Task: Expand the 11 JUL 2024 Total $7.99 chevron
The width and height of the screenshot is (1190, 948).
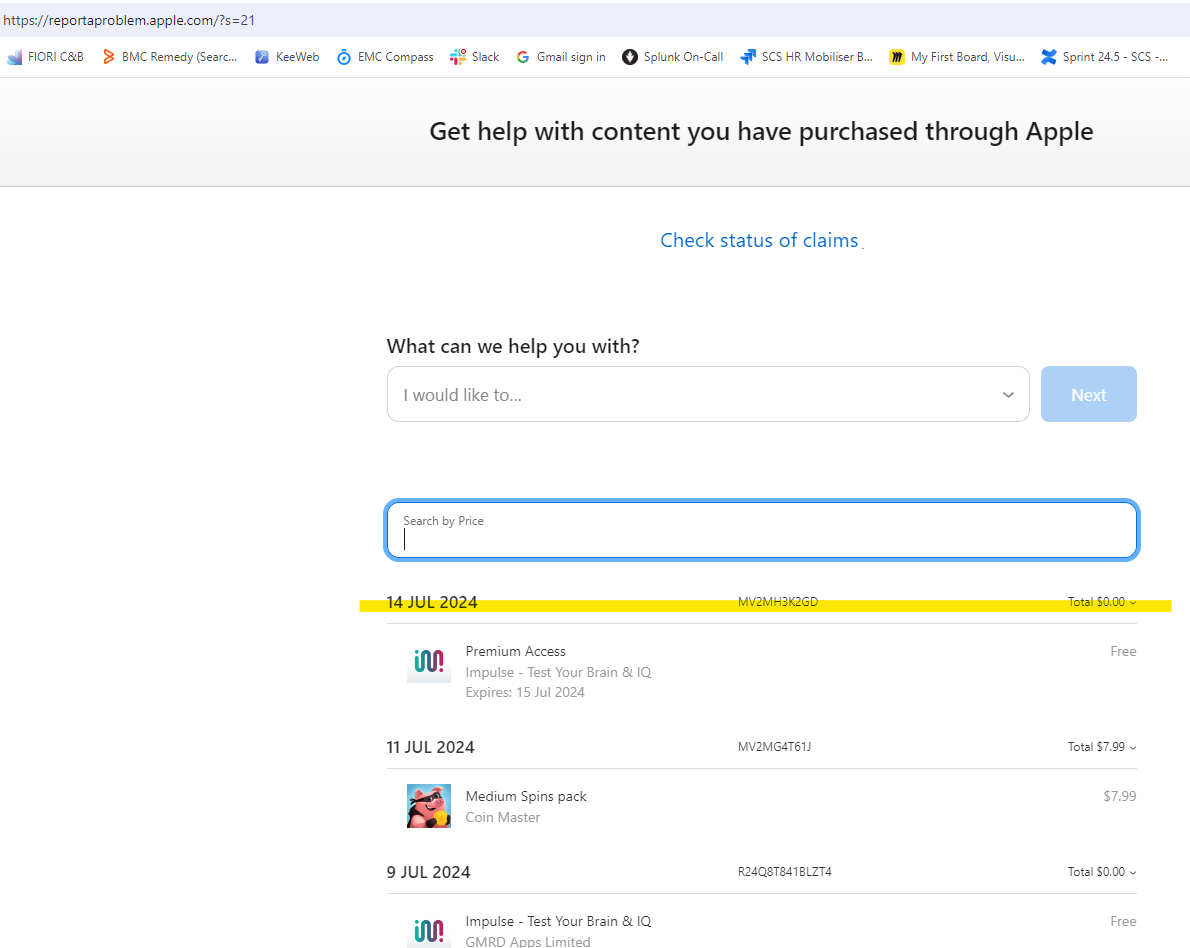Action: [x=1133, y=748]
